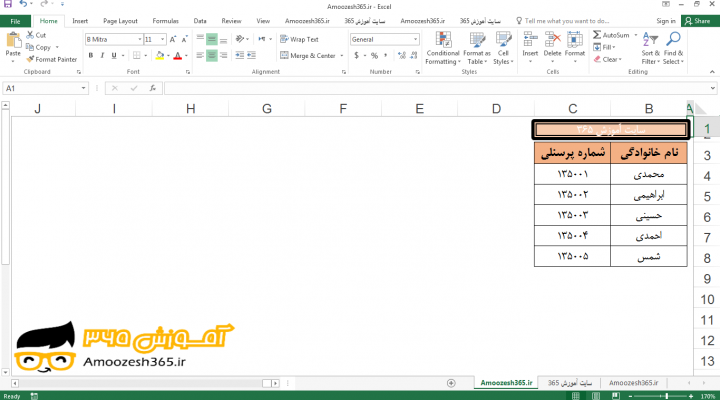Screen dimensions: 720x400
Task: Click the Delete cells icon
Action: coord(552,39)
